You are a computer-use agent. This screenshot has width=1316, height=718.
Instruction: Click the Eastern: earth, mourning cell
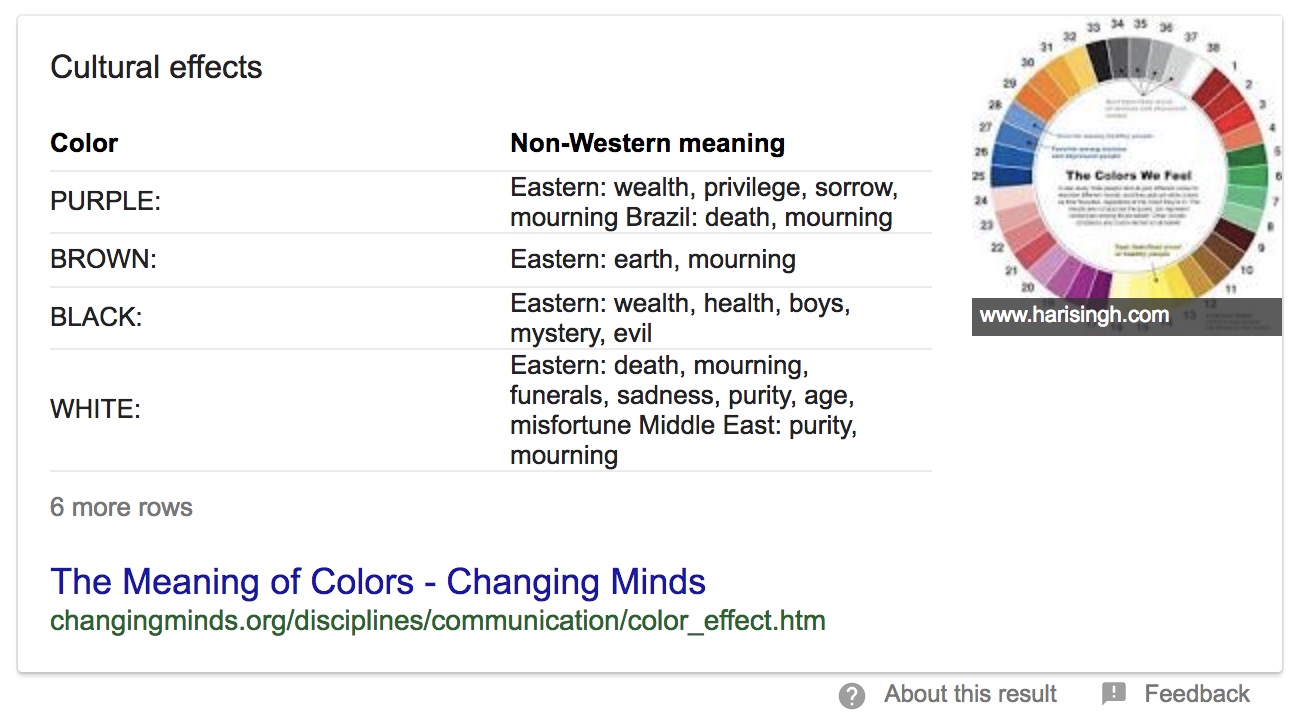coord(653,260)
